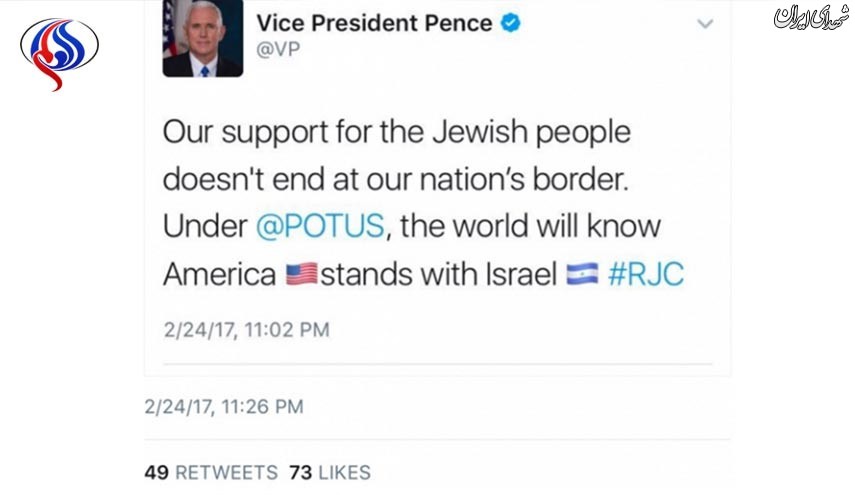Viewport: 855px width, 495px height.
Task: Click the Vice President profile photo
Action: (x=202, y=38)
